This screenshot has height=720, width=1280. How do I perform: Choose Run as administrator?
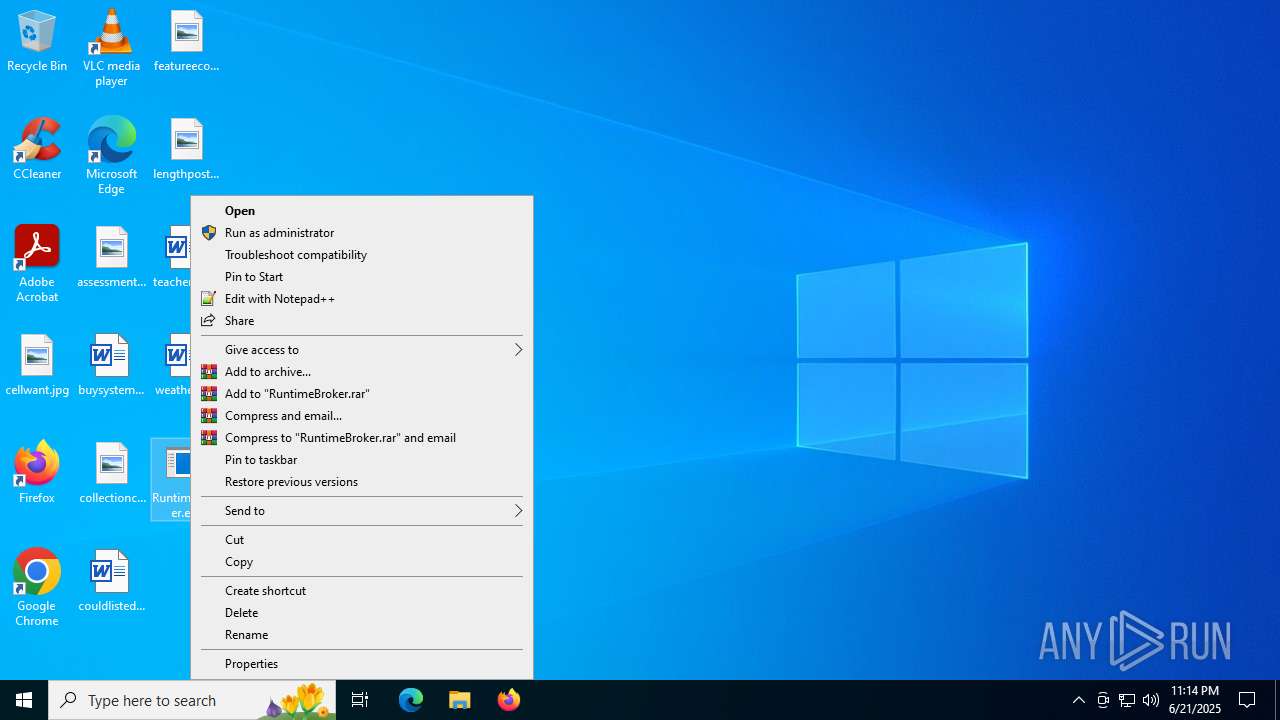click(362, 233)
